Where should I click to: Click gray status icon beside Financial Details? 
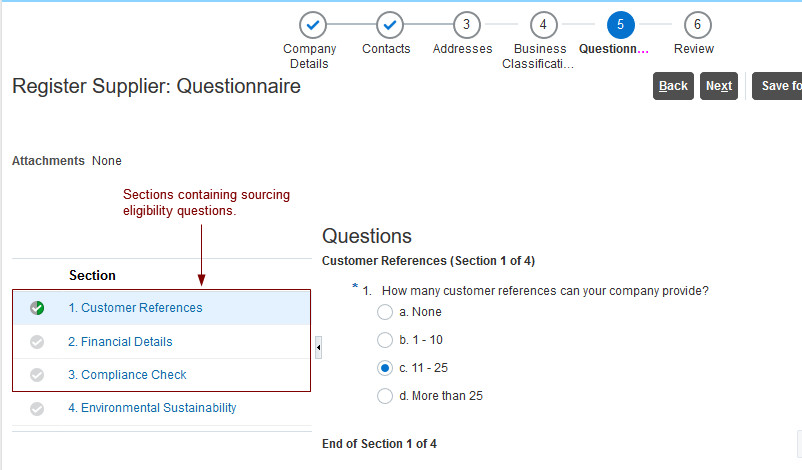tap(37, 342)
